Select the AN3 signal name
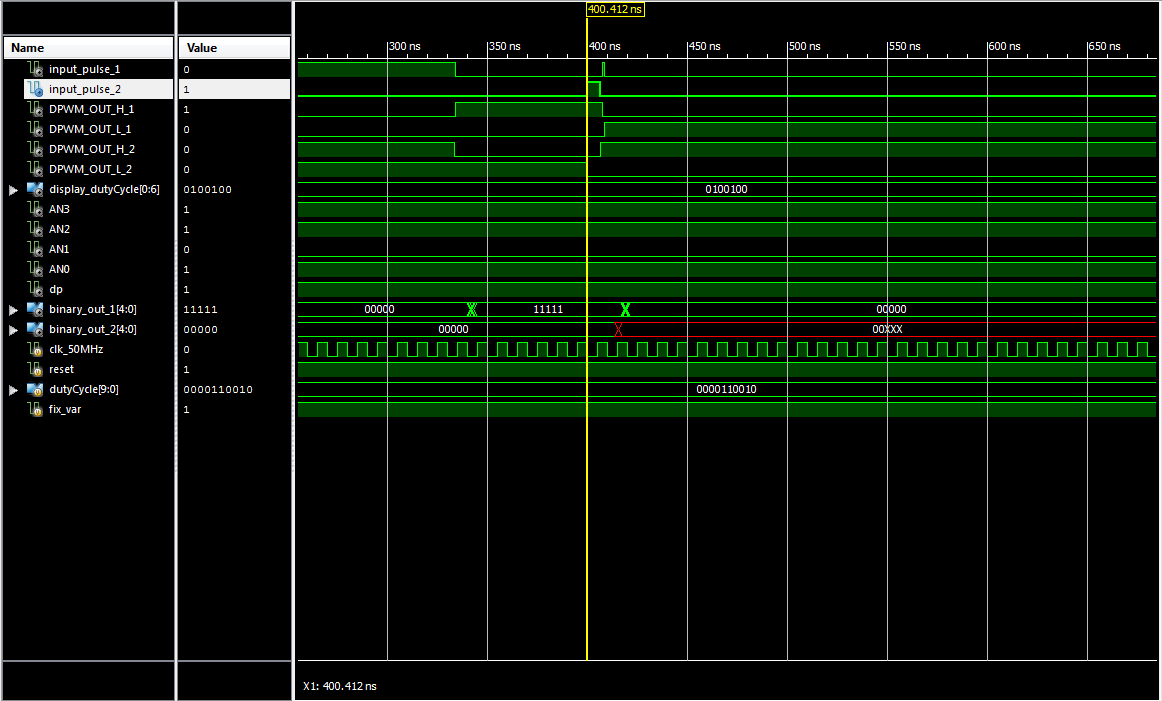1162x701 pixels. pos(59,209)
